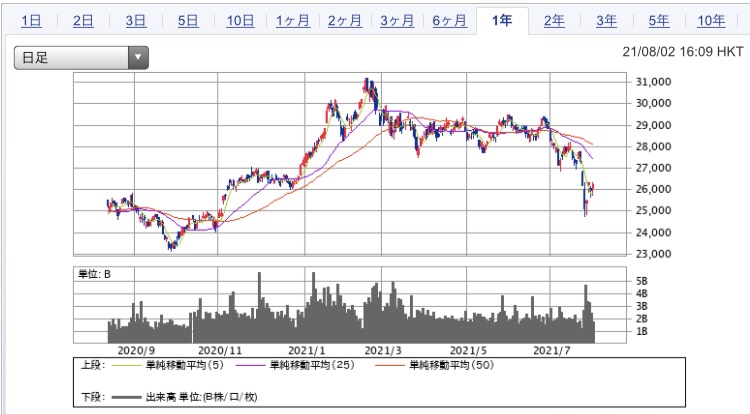The image size is (750, 414).
Task: Click the 31,000 price axis label
Action: pos(653,82)
